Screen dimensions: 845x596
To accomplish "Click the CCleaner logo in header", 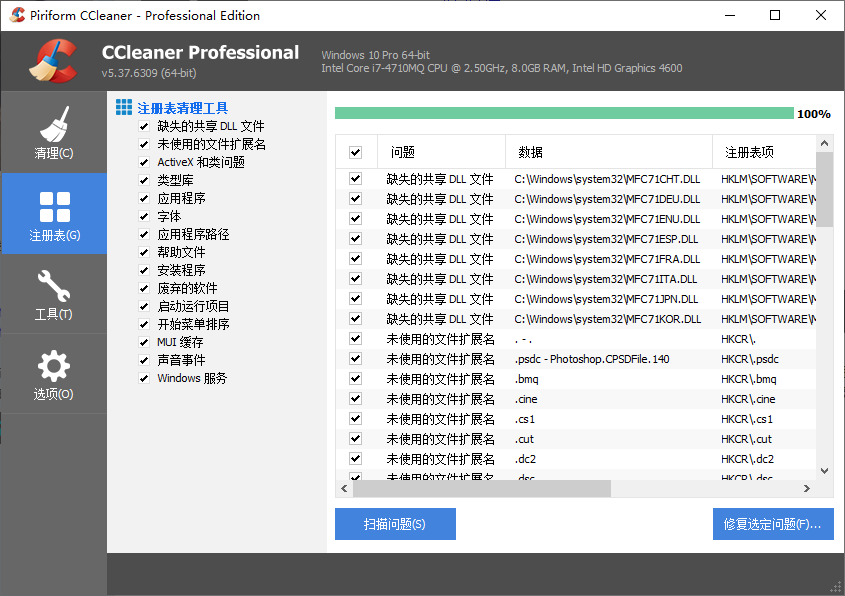I will (x=53, y=61).
